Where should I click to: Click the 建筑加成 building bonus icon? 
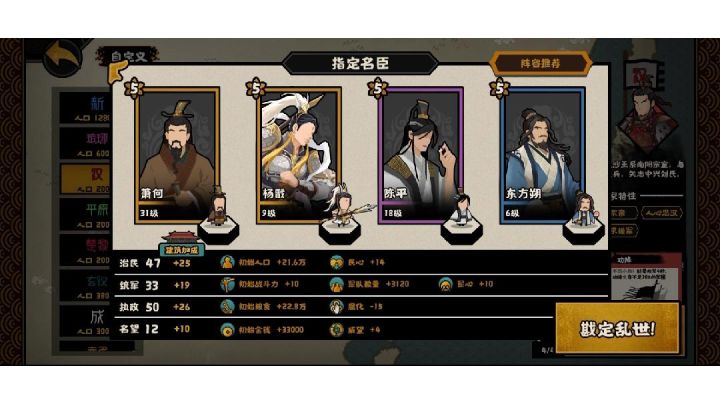click(x=181, y=244)
